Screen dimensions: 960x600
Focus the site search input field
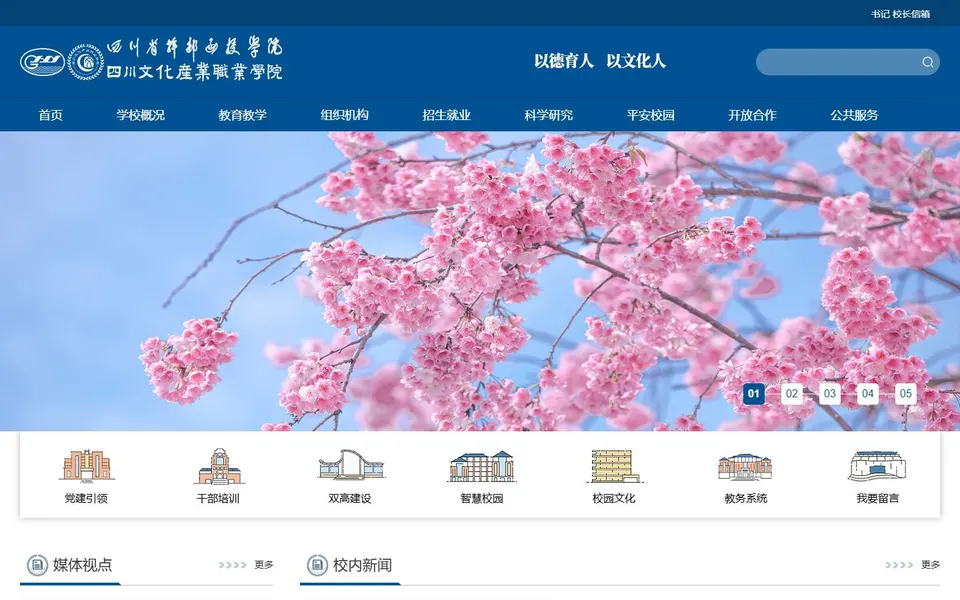click(847, 62)
